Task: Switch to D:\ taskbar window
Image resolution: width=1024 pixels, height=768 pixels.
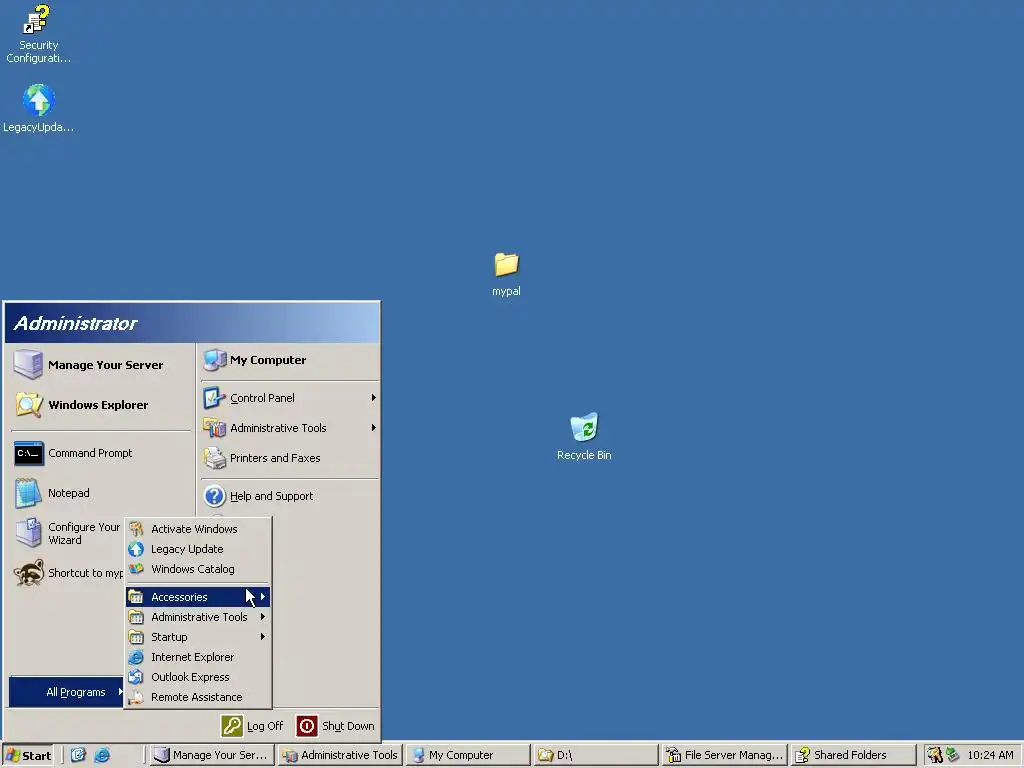Action: pyautogui.click(x=596, y=755)
